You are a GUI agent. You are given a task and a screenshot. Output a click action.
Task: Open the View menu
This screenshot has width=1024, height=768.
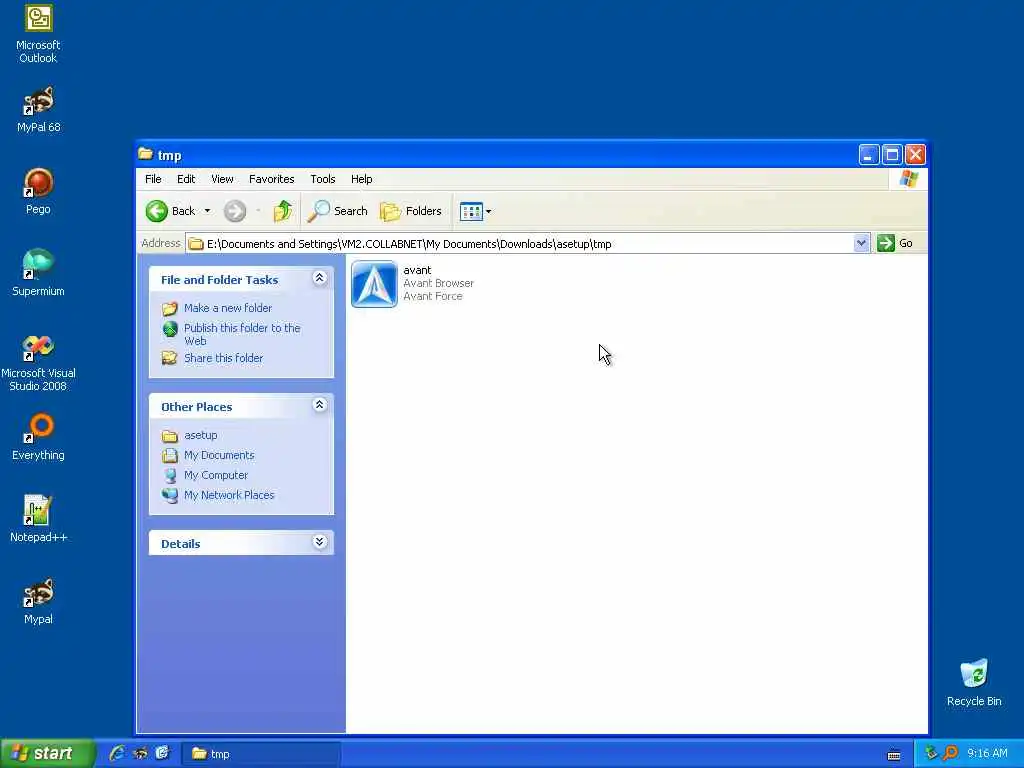222,179
